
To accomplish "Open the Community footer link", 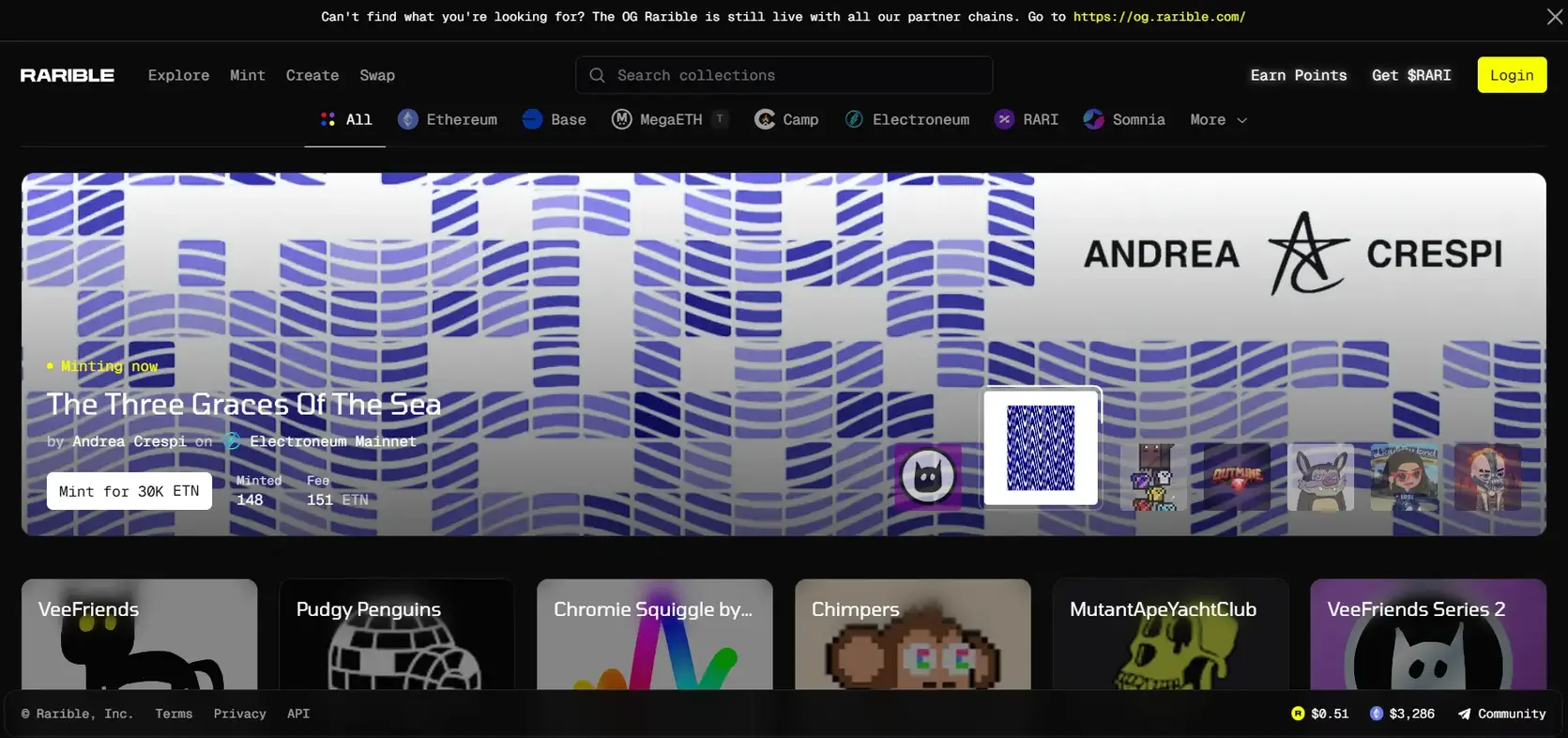I will (x=1501, y=714).
